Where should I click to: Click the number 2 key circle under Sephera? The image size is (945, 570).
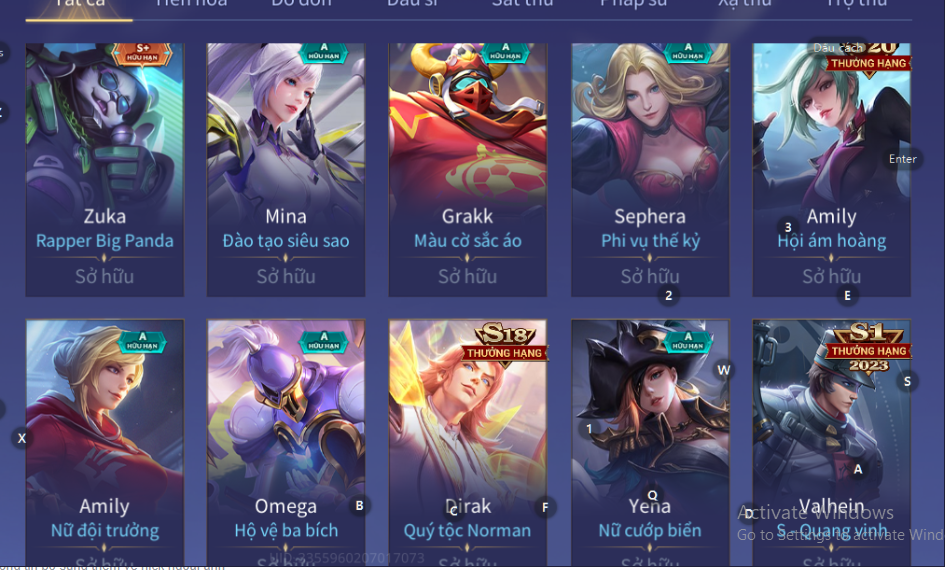(x=668, y=295)
